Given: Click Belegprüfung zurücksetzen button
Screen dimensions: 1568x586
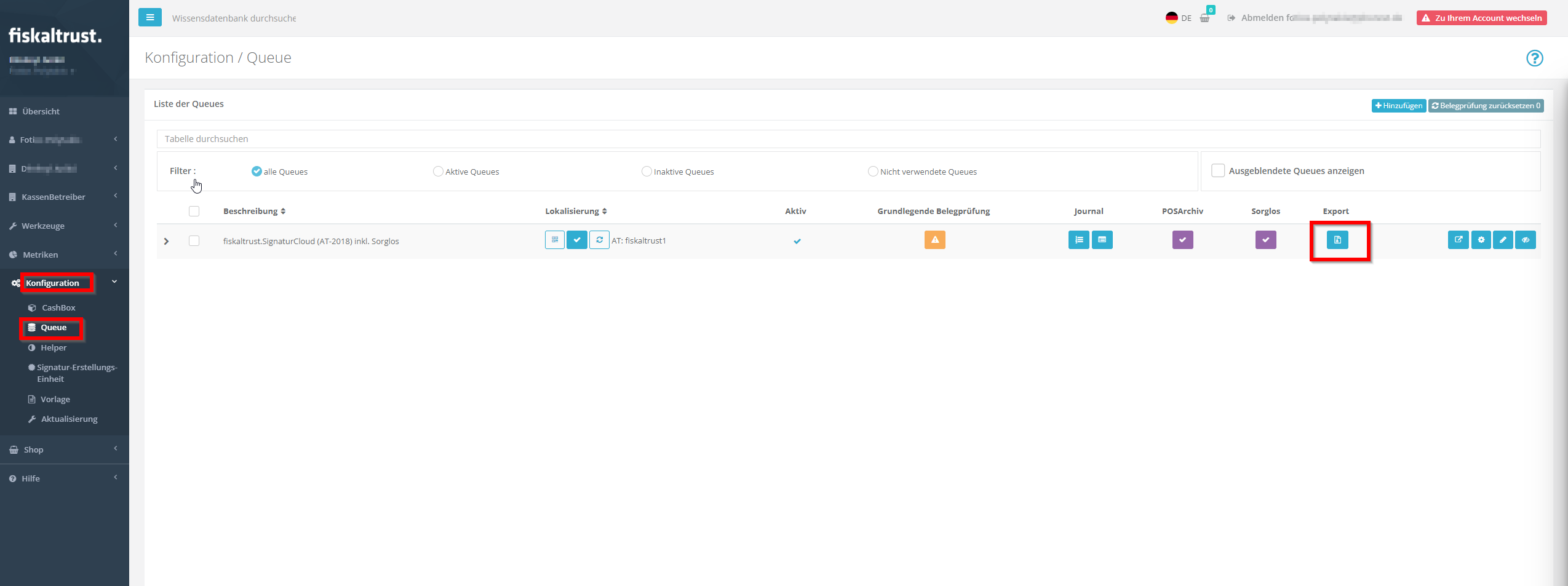Looking at the screenshot, I should click(1486, 105).
